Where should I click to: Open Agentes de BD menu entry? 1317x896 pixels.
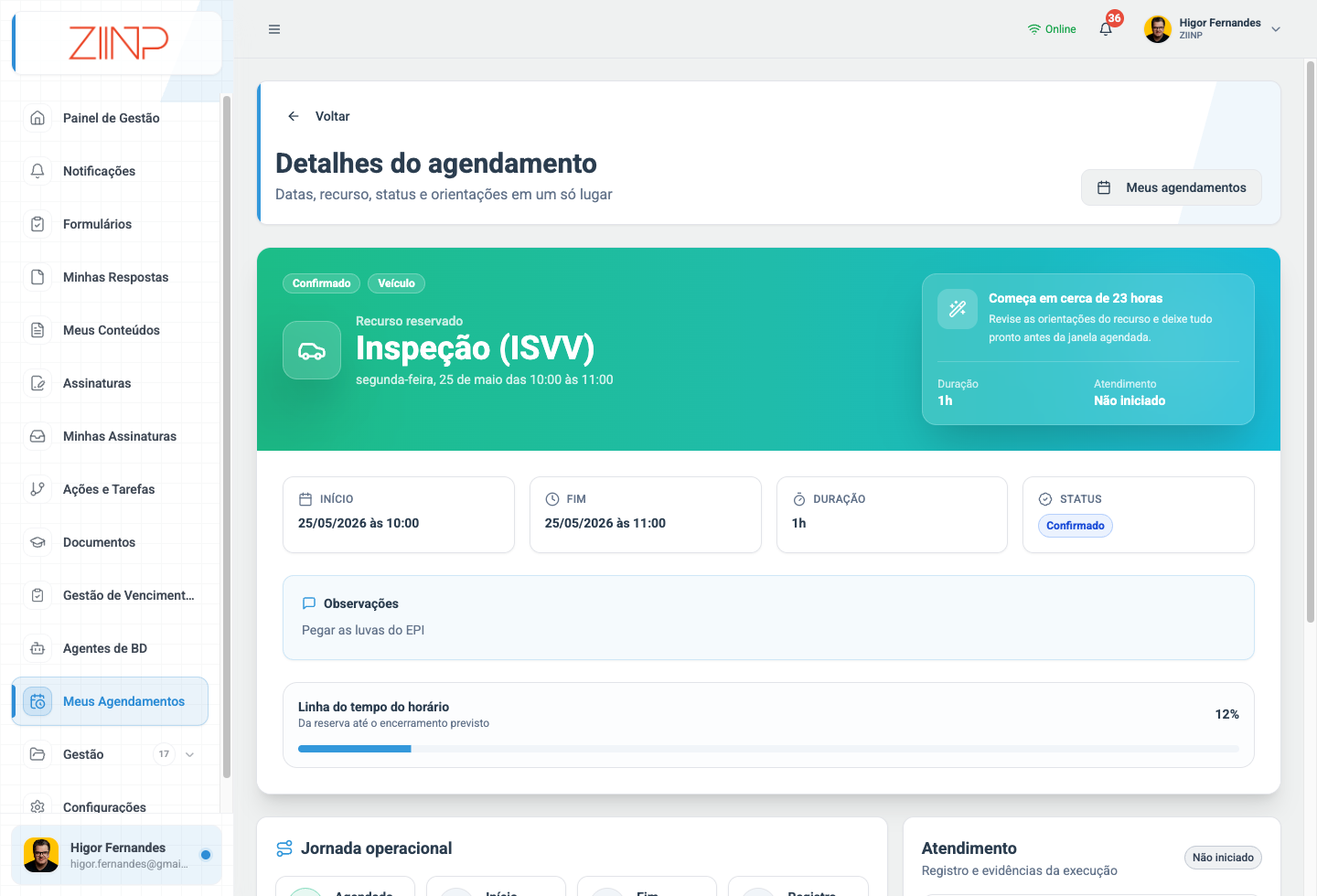click(x=111, y=648)
